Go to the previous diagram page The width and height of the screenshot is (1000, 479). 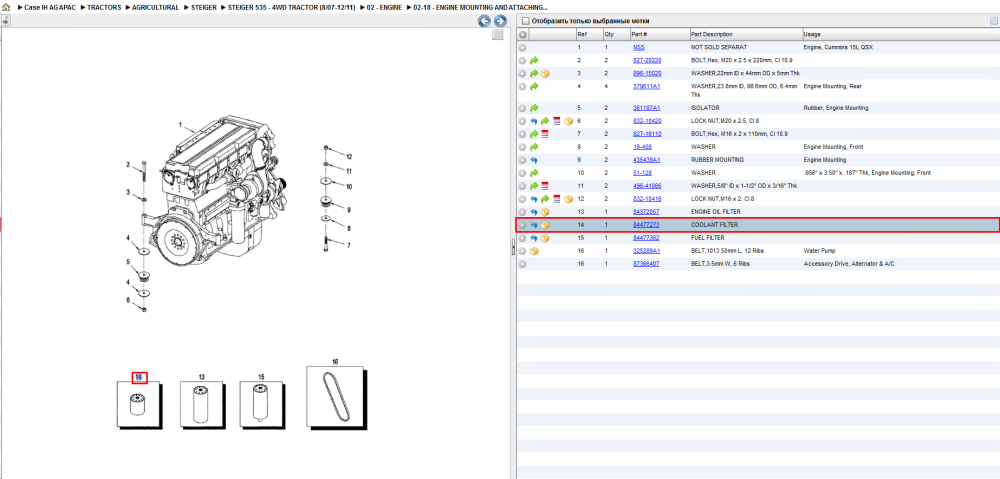484,21
